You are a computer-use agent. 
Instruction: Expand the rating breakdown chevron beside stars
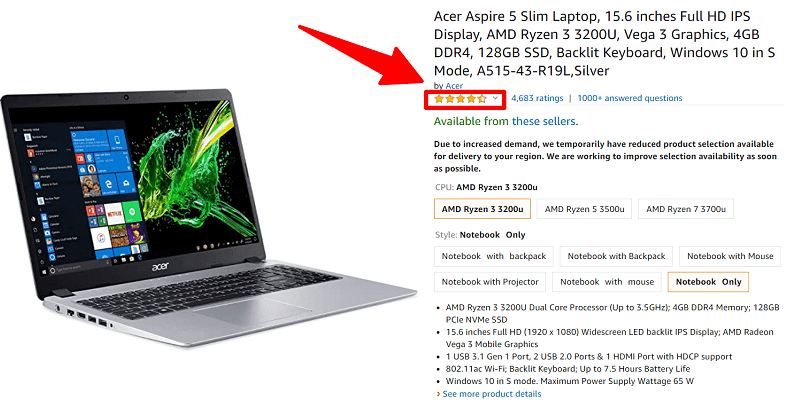[495, 98]
